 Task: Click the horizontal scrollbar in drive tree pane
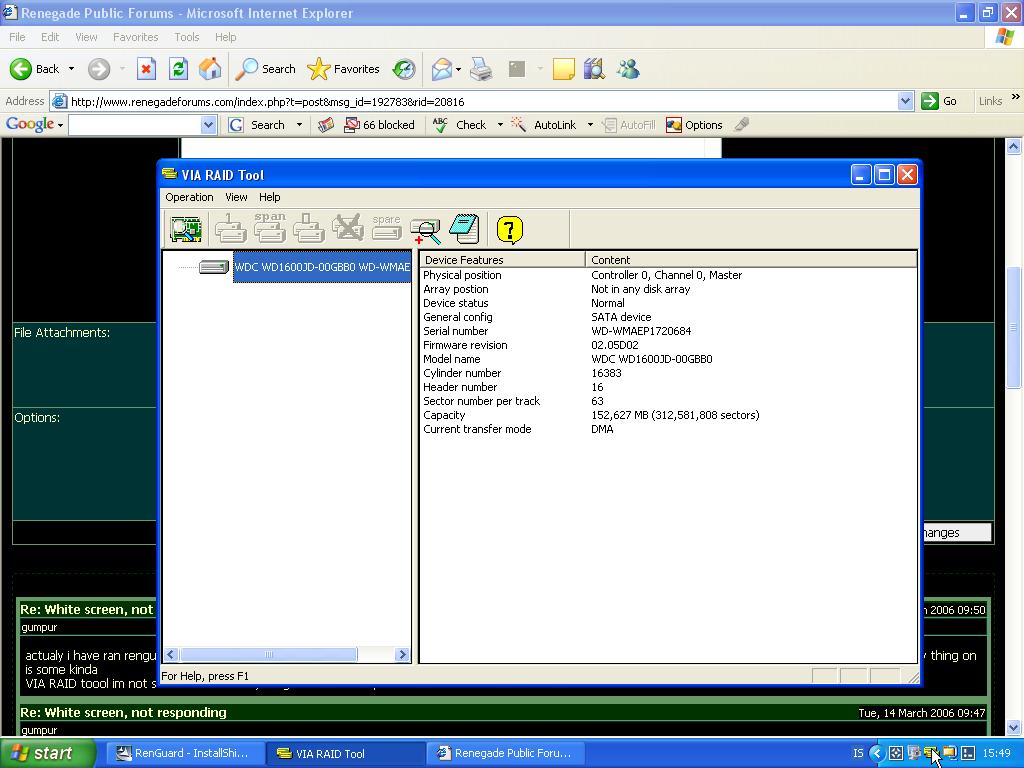(x=267, y=654)
